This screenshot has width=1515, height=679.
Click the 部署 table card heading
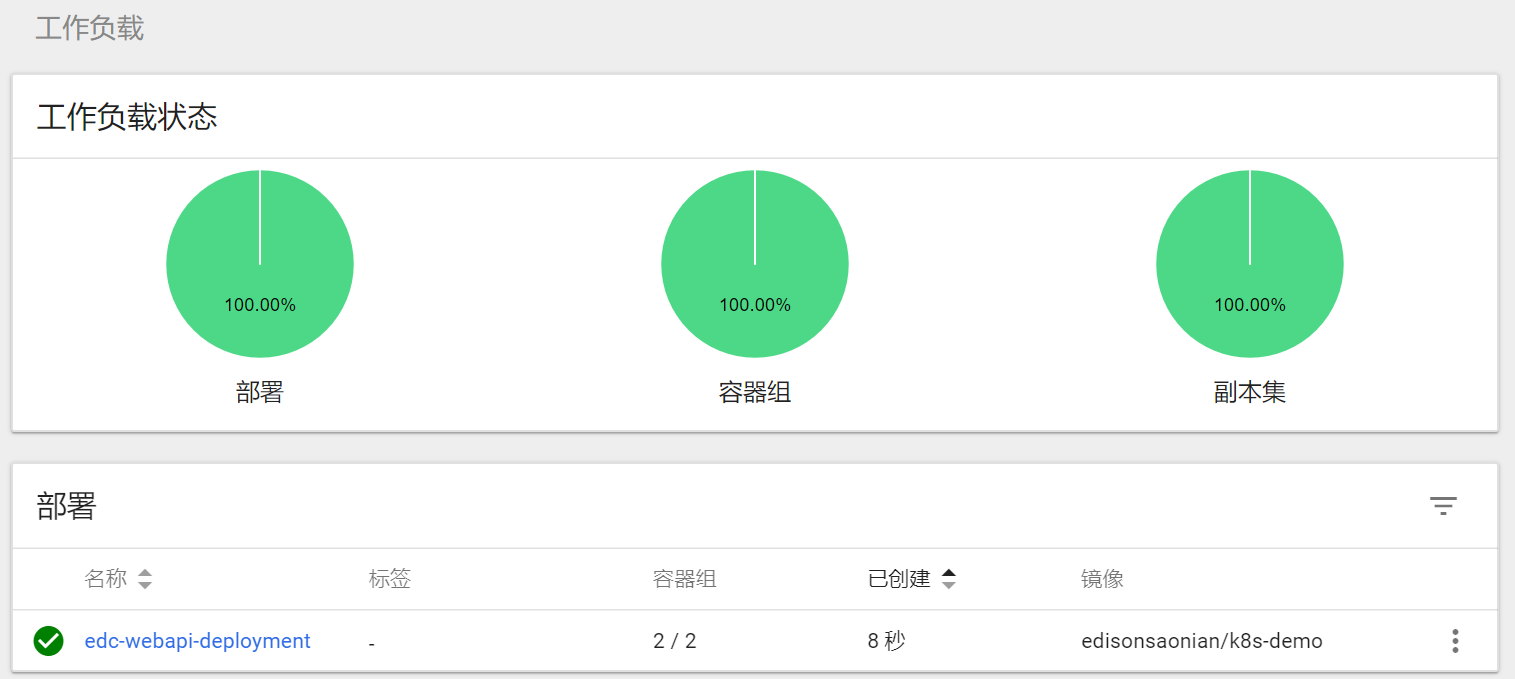67,506
